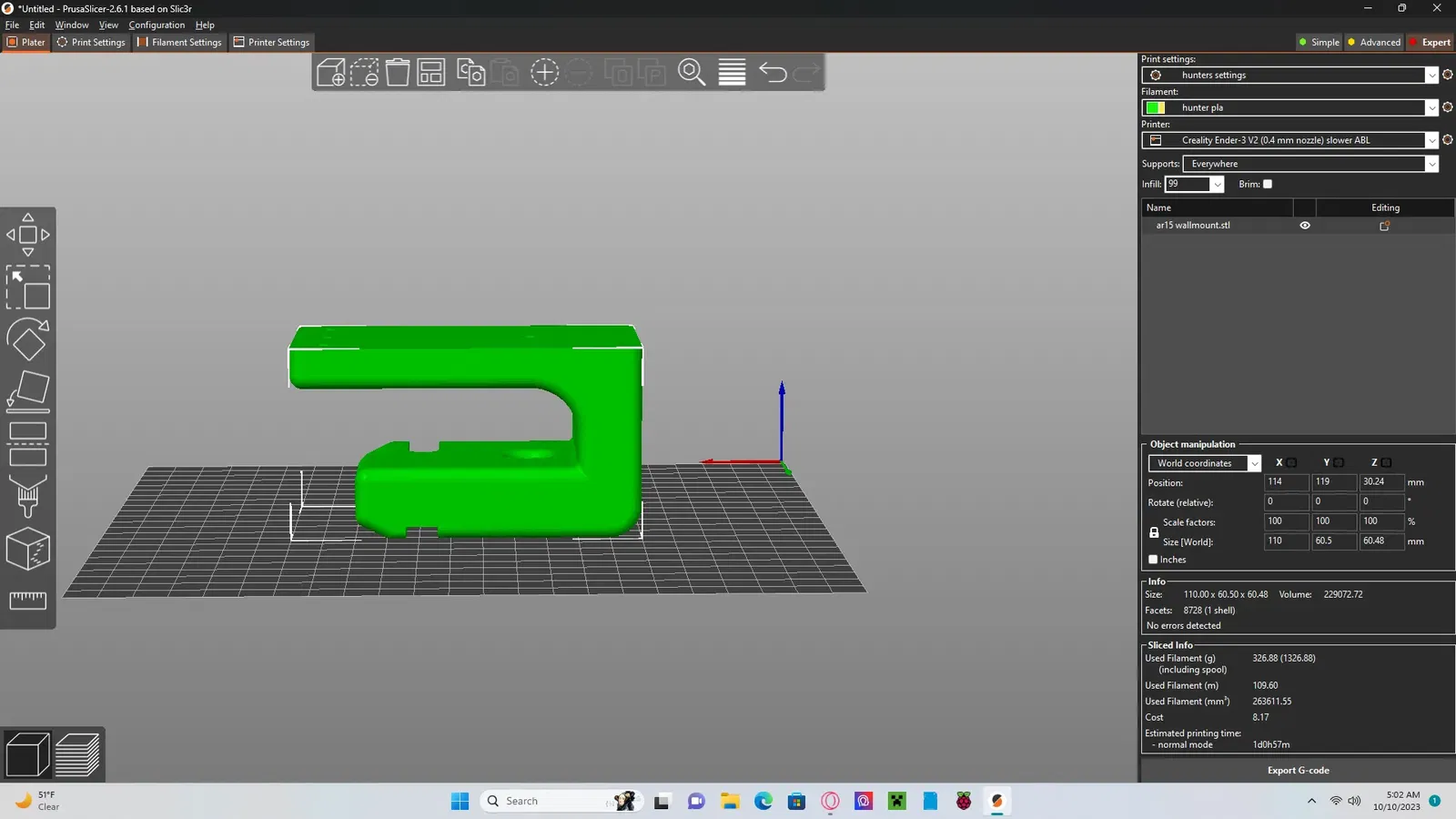Toggle visibility of ar15 wallmount.stl
The image size is (1456, 819).
[1305, 226]
